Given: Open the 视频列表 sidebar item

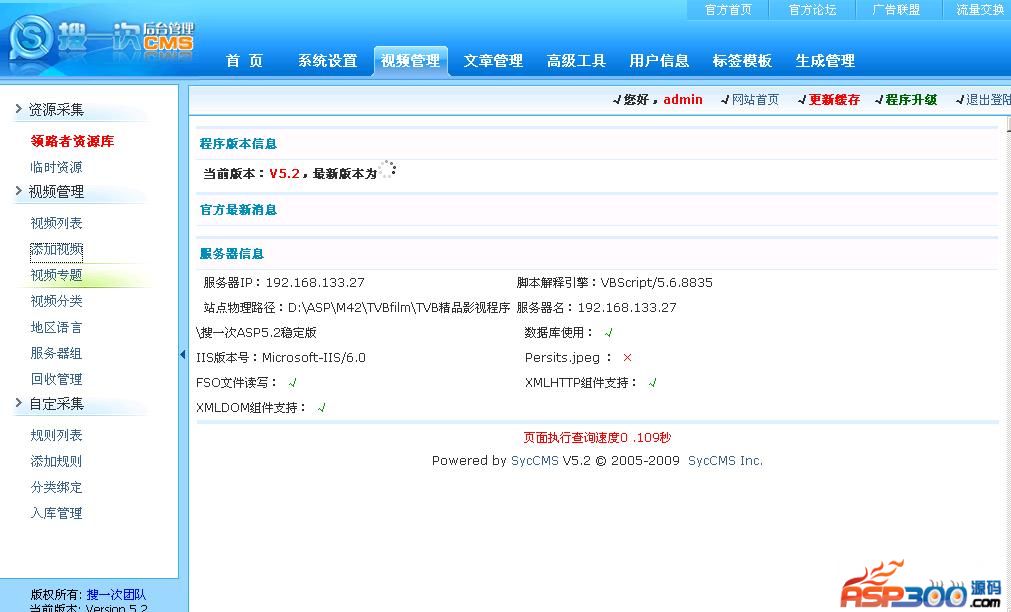Looking at the screenshot, I should click(56, 223).
